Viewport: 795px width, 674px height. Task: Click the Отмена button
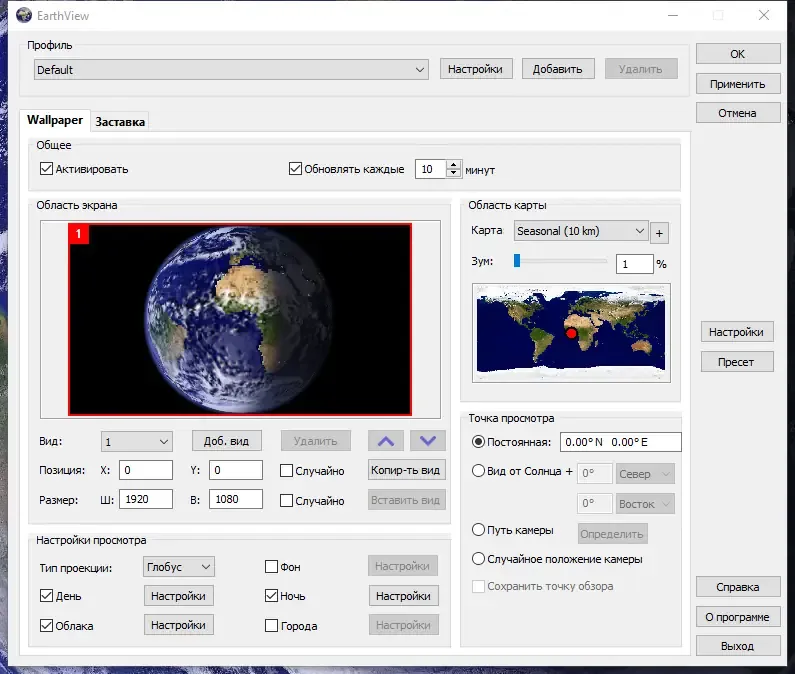tap(738, 113)
